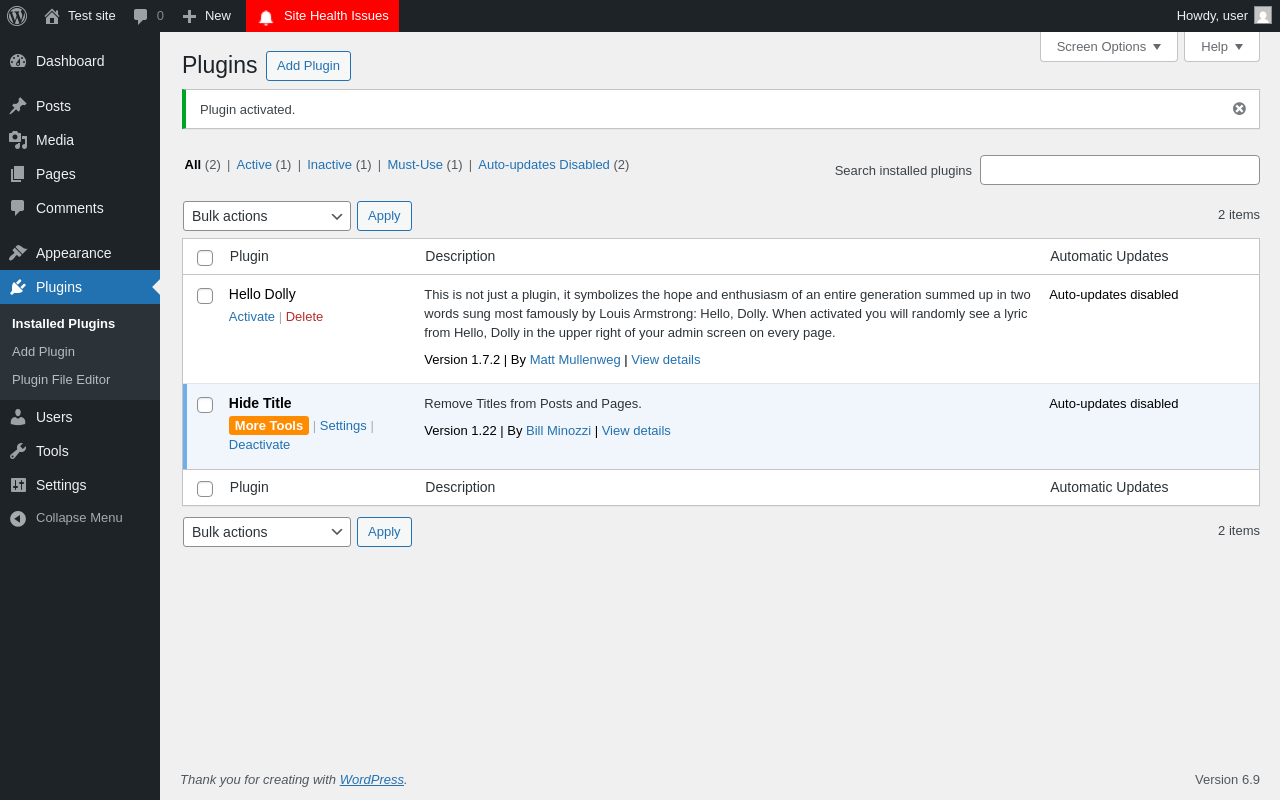
Task: Check the select-all checkbox in table footer
Action: 205,489
